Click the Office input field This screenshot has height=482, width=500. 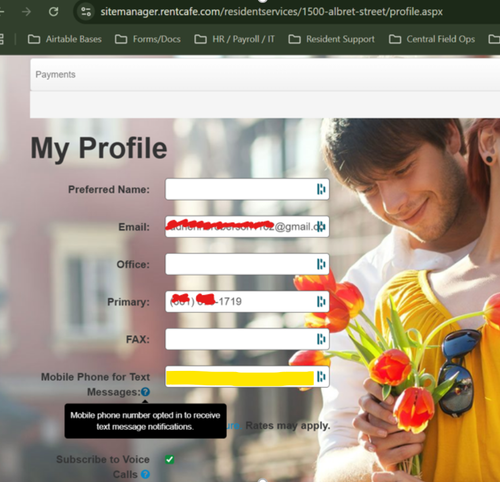247,264
